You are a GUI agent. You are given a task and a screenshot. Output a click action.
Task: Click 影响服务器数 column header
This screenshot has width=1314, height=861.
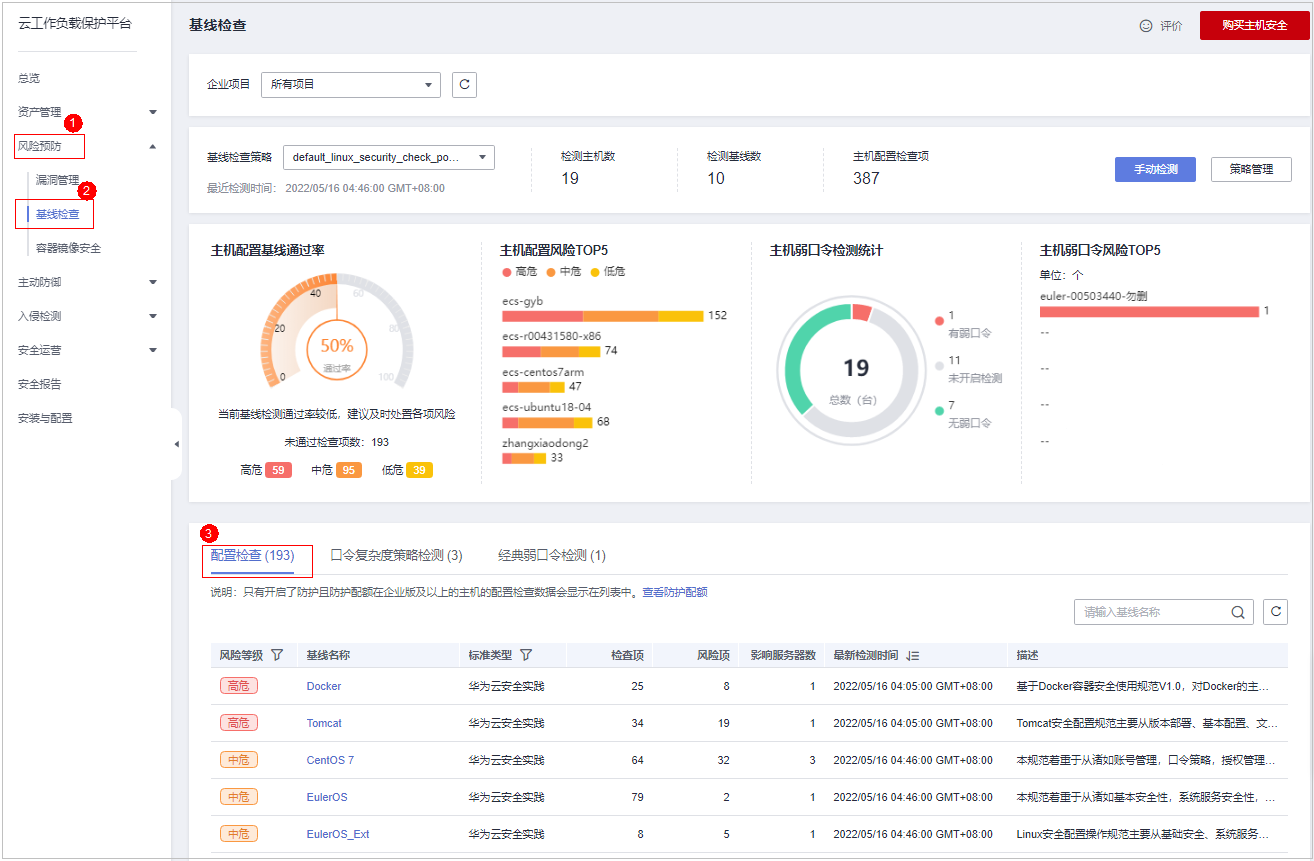(x=783, y=655)
